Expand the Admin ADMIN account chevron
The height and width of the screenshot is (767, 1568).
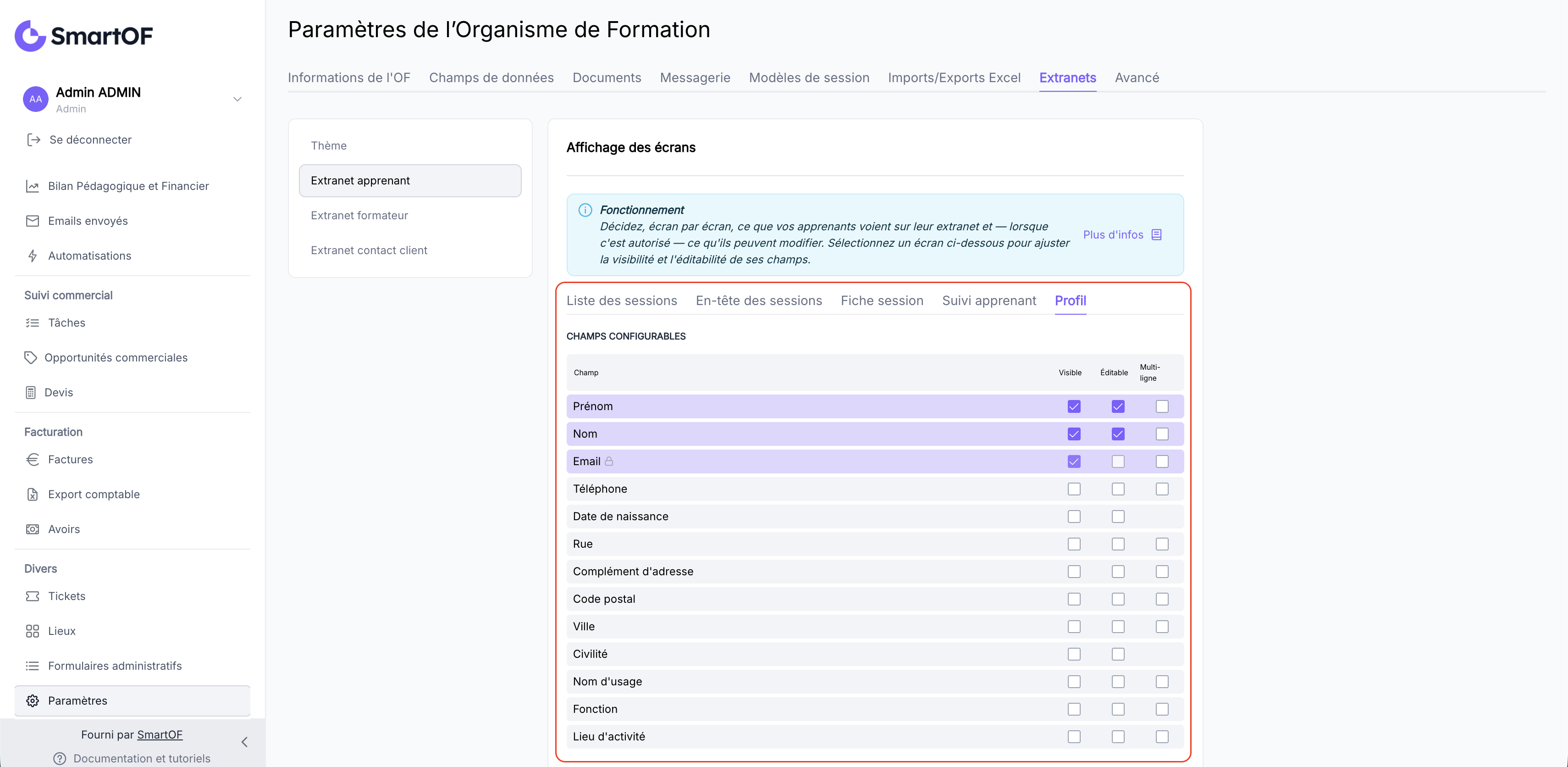tap(237, 99)
